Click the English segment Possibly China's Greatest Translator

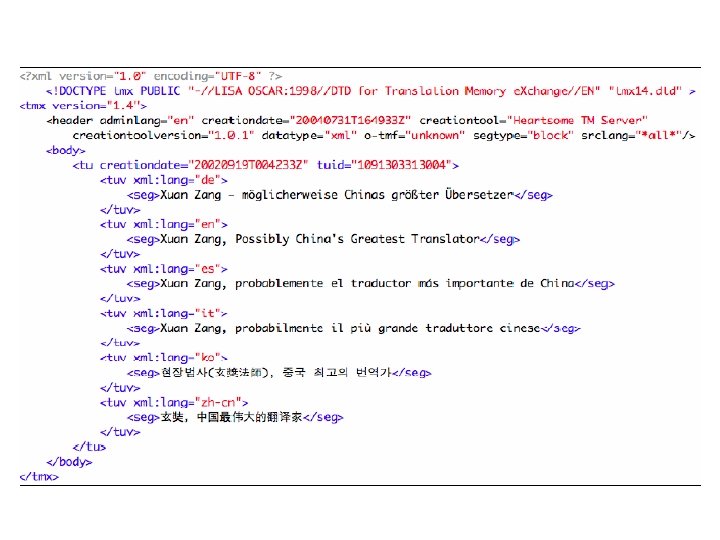click(x=323, y=239)
